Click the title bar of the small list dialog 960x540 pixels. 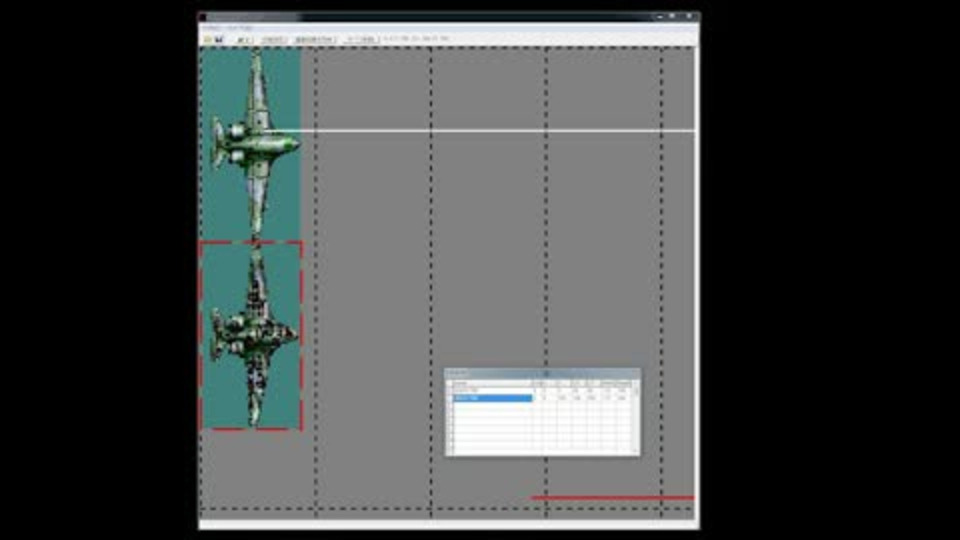(x=542, y=373)
